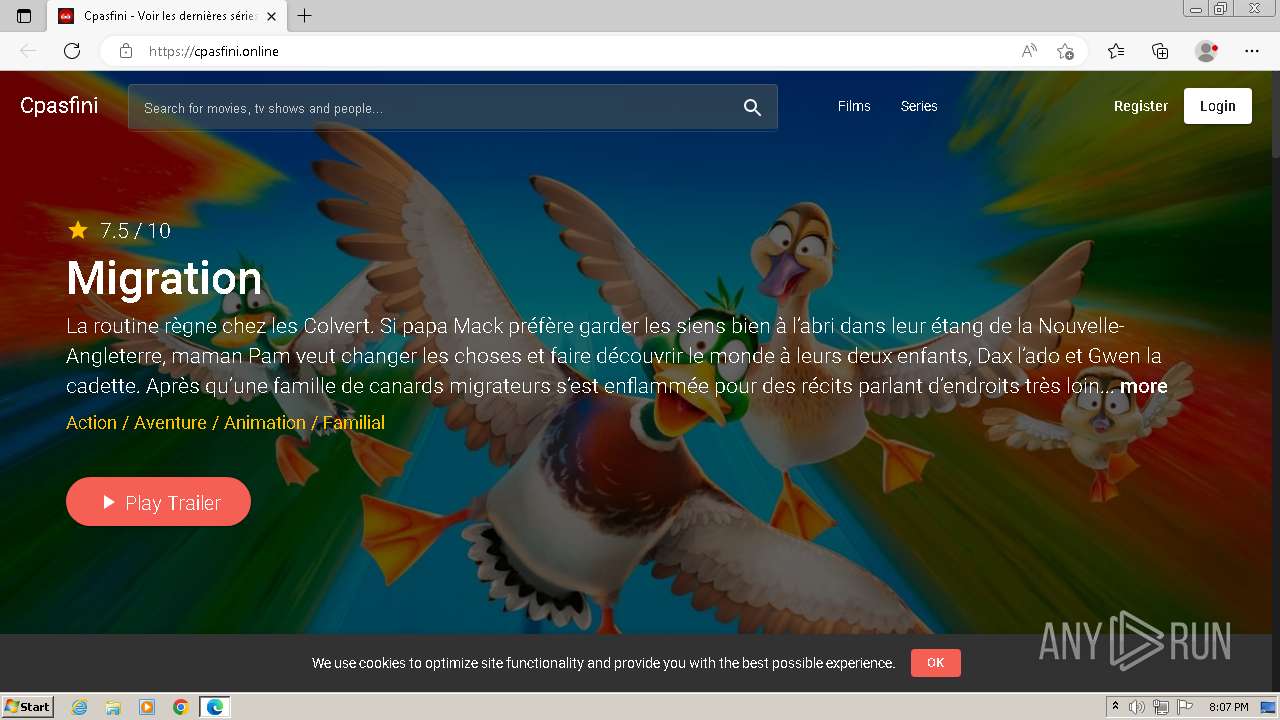Open the Start menu
The width and height of the screenshot is (1280, 720).
[x=28, y=707]
